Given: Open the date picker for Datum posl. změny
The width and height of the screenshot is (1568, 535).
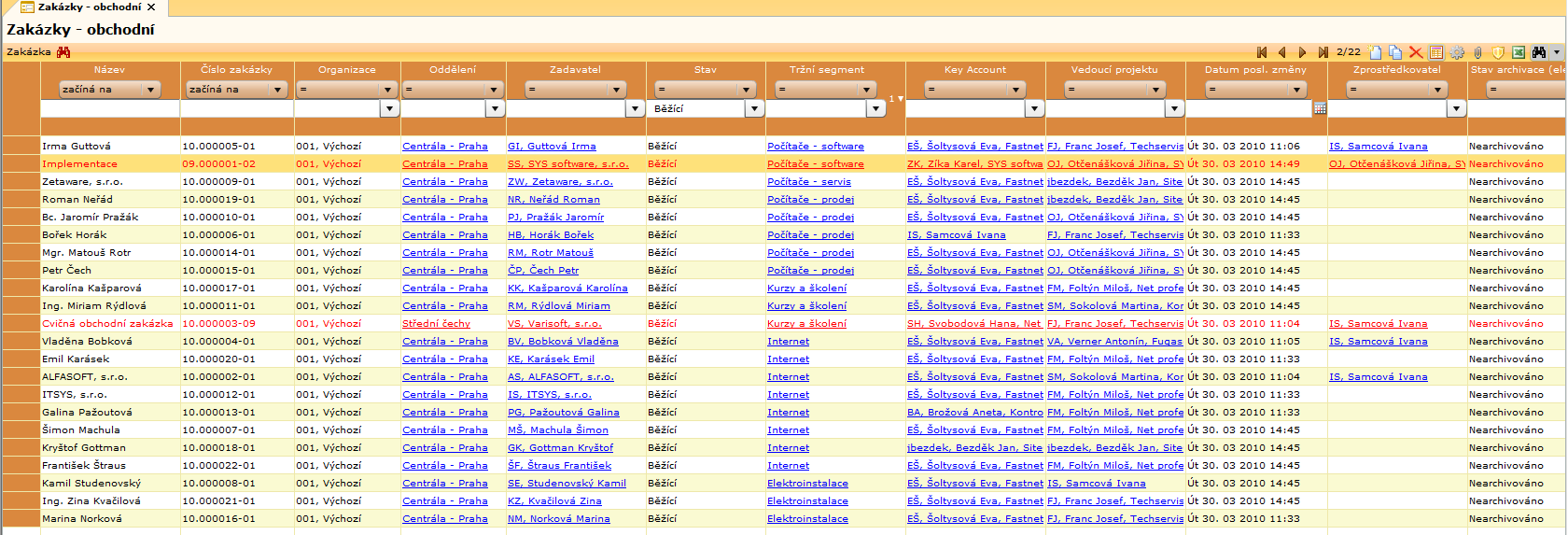Looking at the screenshot, I should tap(1320, 109).
